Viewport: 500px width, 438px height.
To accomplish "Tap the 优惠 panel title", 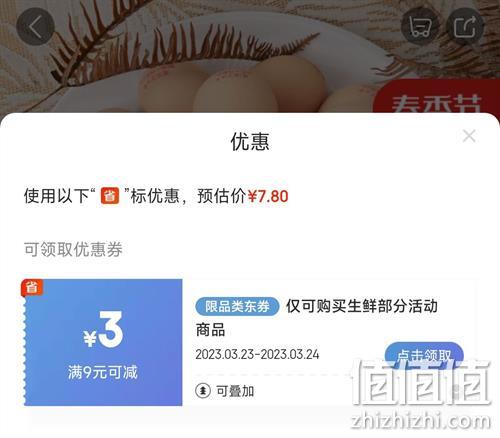I will pyautogui.click(x=250, y=141).
